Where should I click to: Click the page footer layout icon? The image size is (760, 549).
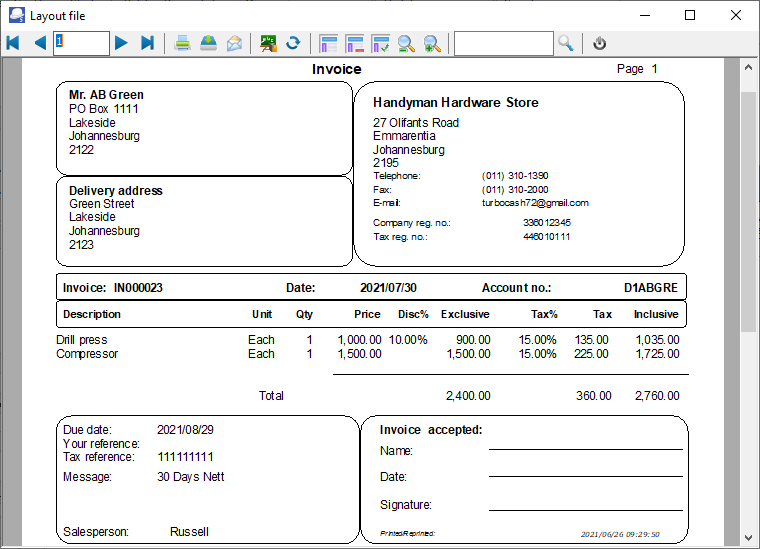click(354, 43)
